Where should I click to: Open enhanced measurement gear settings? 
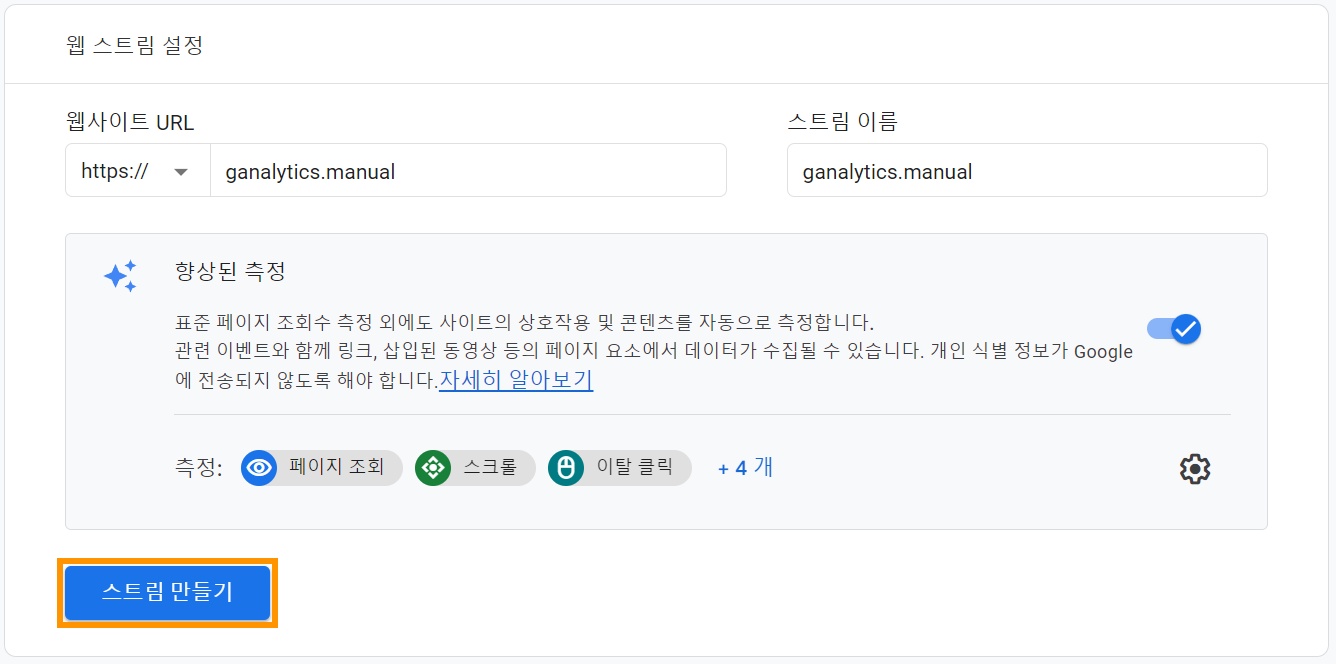[x=1195, y=469]
